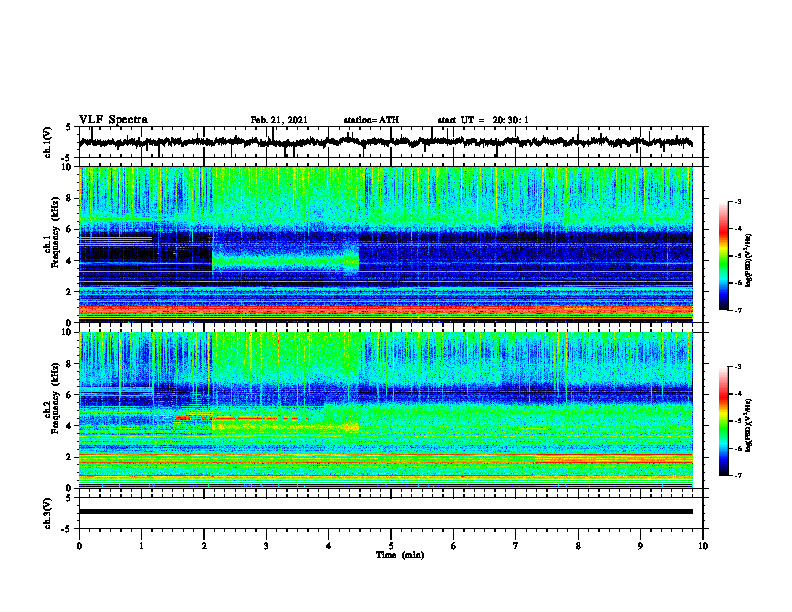This screenshot has height=612, width=792.
Task: Click the "5" tick on the time axis
Action: click(391, 546)
